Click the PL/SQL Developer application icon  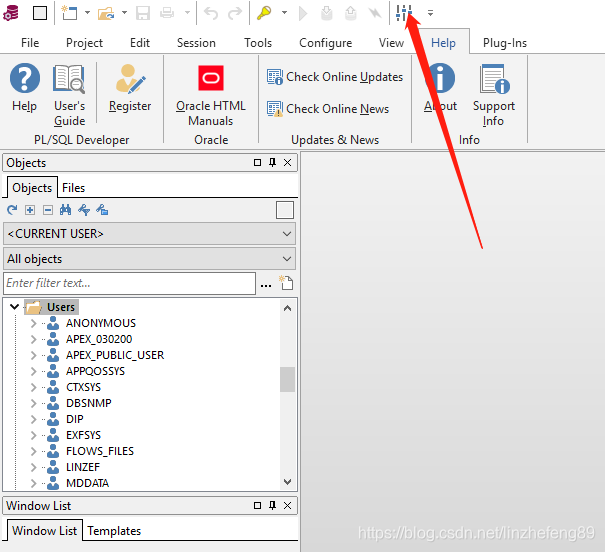pos(10,13)
